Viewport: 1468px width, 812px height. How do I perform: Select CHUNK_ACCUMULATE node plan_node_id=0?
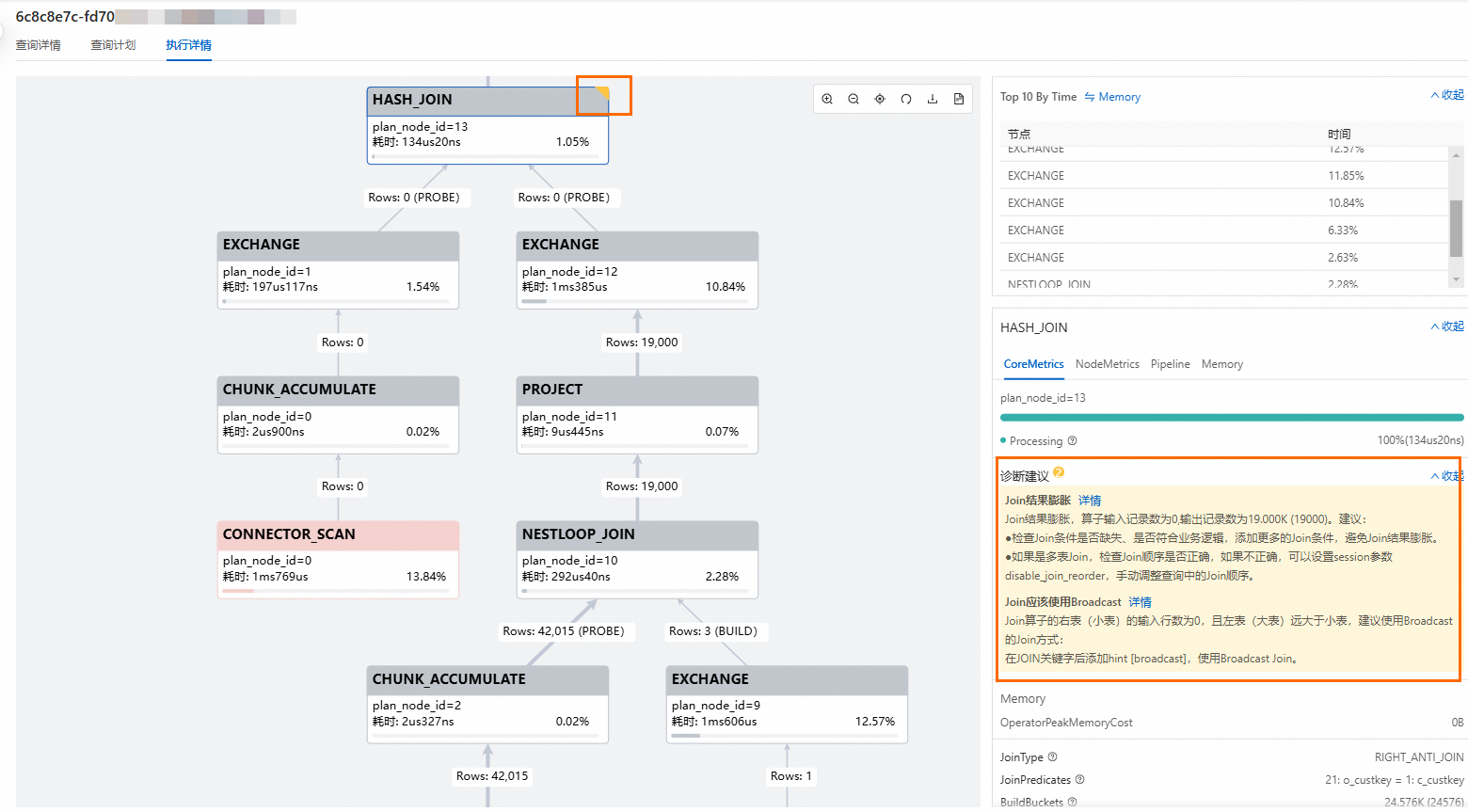click(338, 415)
